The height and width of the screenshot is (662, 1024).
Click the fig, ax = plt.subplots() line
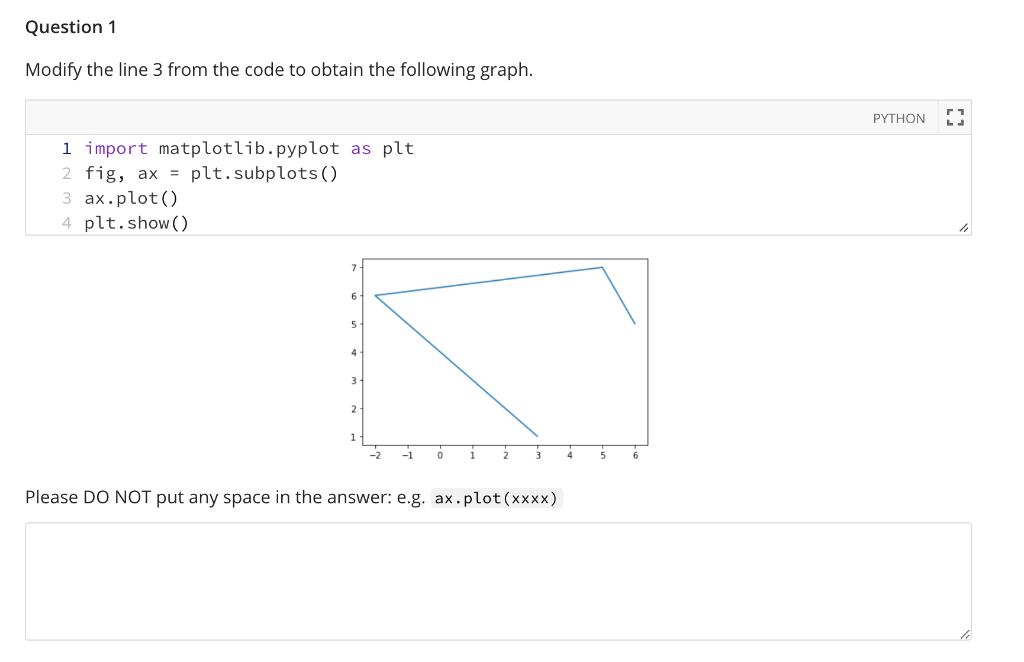[x=212, y=173]
